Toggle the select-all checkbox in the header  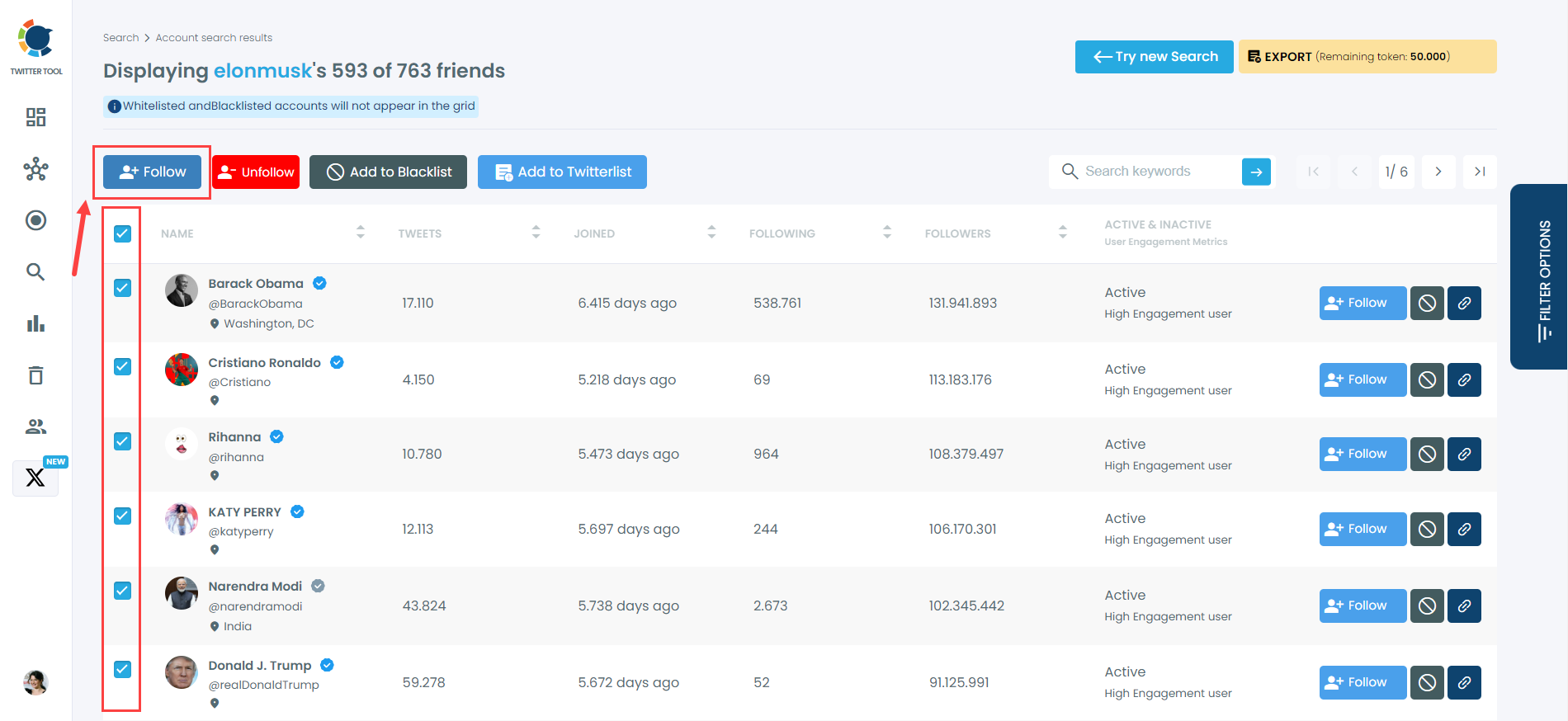[122, 233]
